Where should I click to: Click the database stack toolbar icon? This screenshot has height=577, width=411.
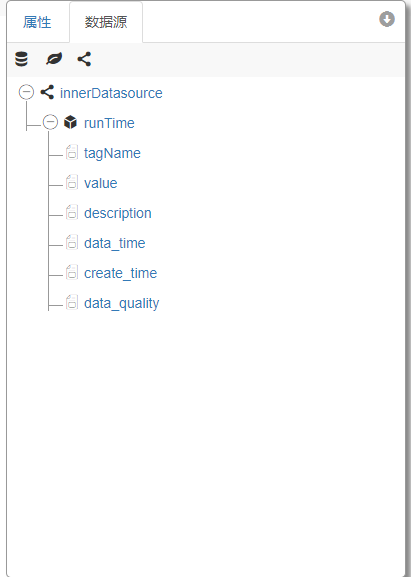click(21, 59)
